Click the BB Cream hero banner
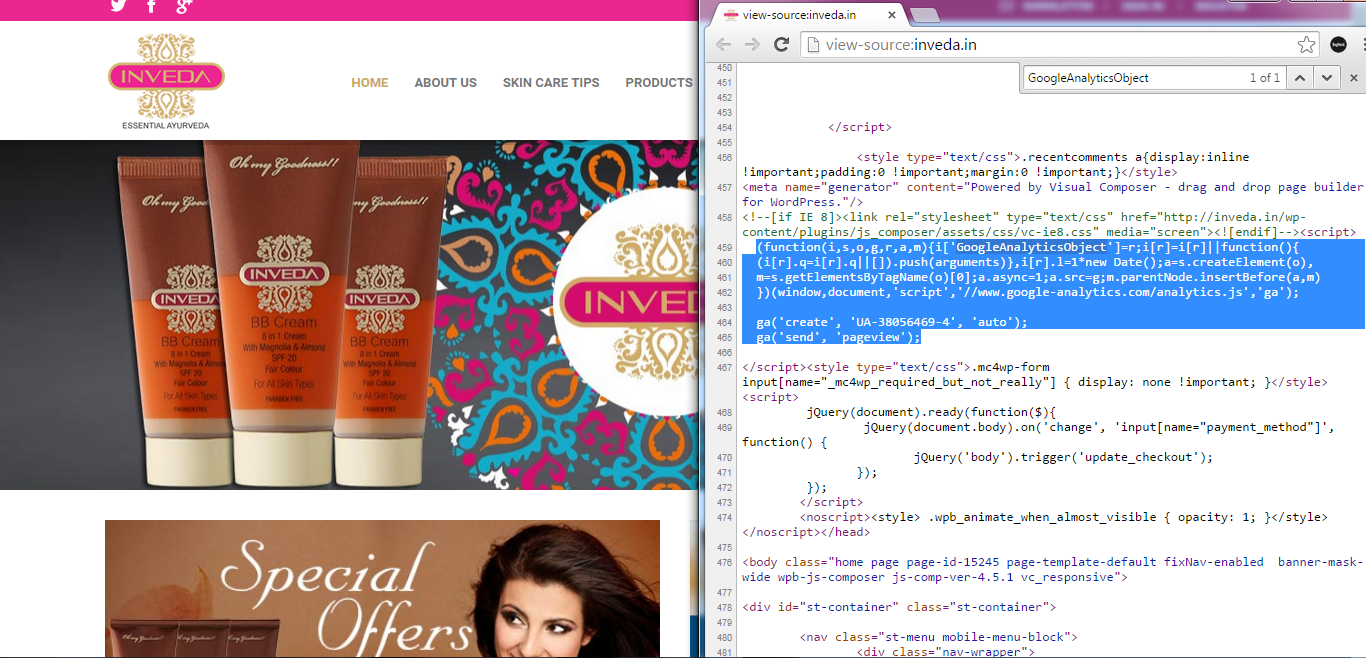 click(349, 315)
